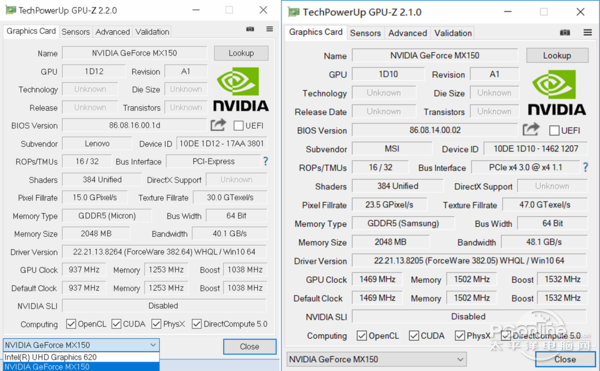Open Advanced tab in GPU-Z 2.2.0

112,32
